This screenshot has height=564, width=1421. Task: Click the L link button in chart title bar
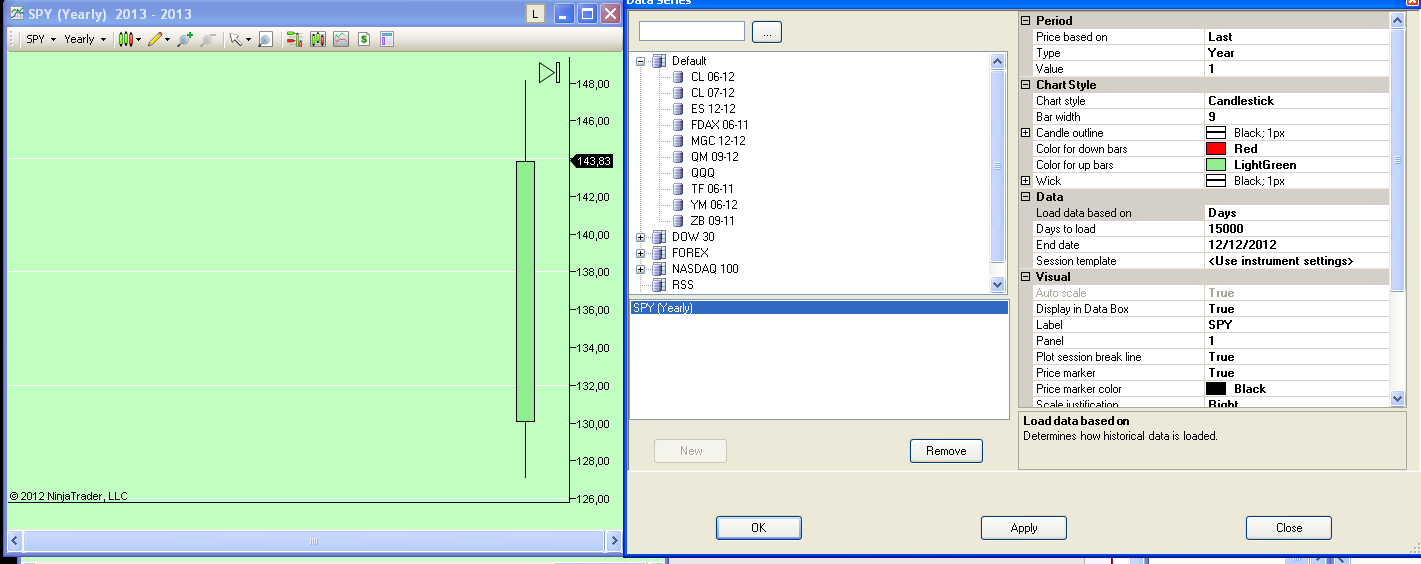(536, 14)
